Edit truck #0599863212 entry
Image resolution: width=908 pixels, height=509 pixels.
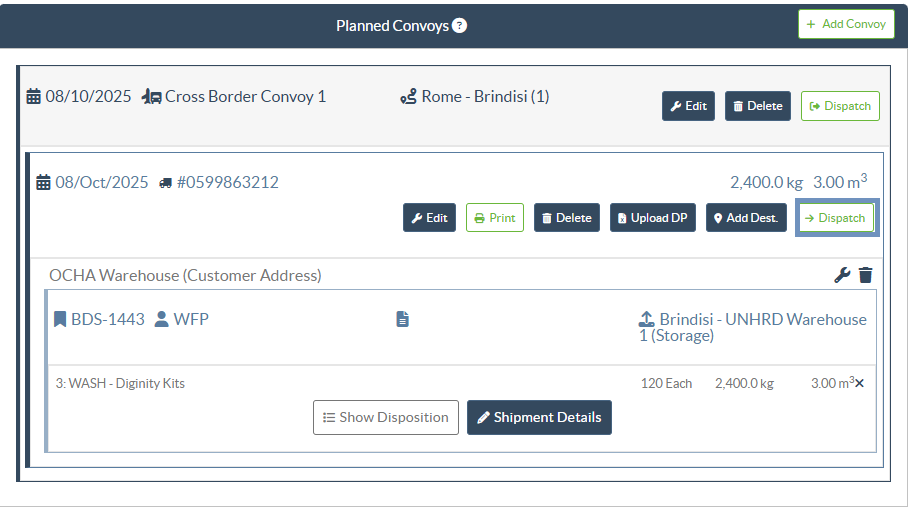click(x=429, y=218)
